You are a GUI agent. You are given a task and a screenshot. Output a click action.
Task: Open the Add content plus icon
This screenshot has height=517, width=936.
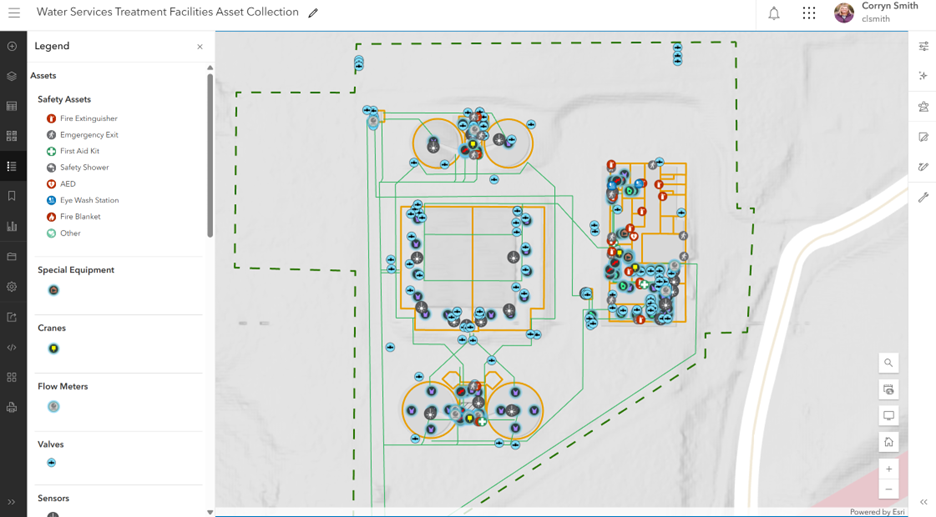pyautogui.click(x=11, y=46)
